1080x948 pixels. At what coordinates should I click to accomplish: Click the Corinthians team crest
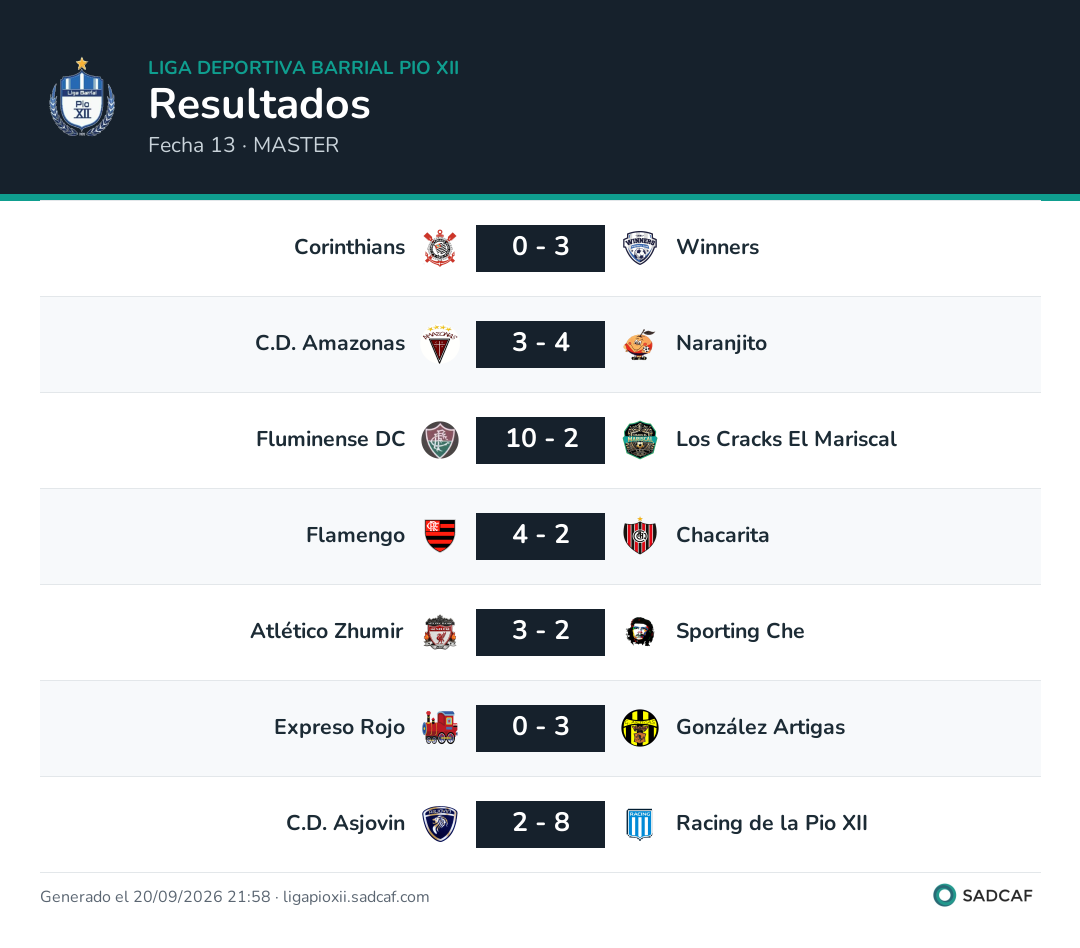click(439, 248)
